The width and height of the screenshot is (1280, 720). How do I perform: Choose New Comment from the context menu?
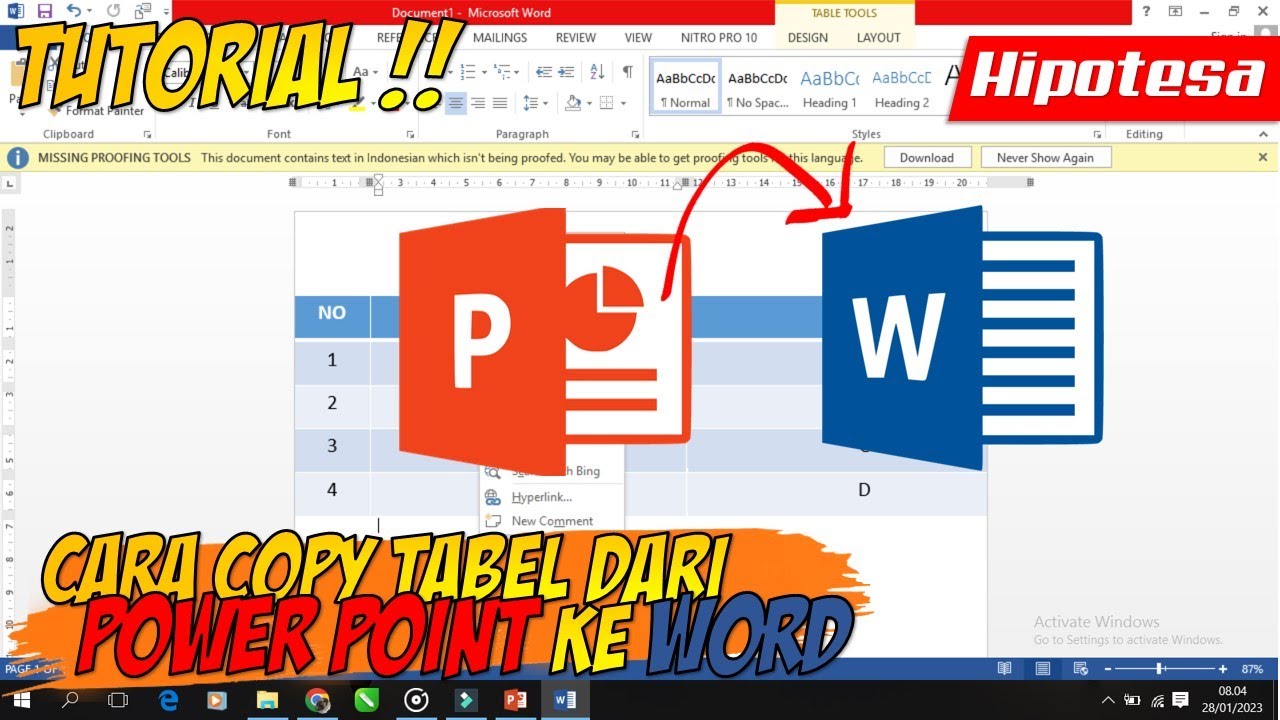(x=552, y=521)
